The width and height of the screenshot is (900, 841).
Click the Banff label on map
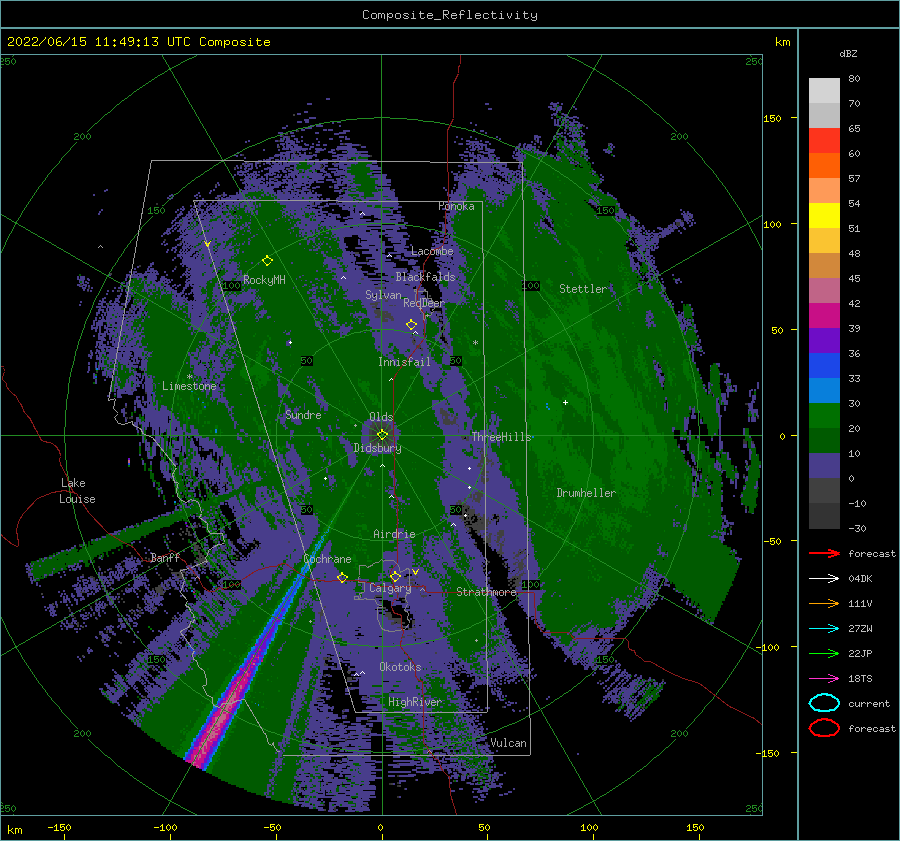(165, 557)
